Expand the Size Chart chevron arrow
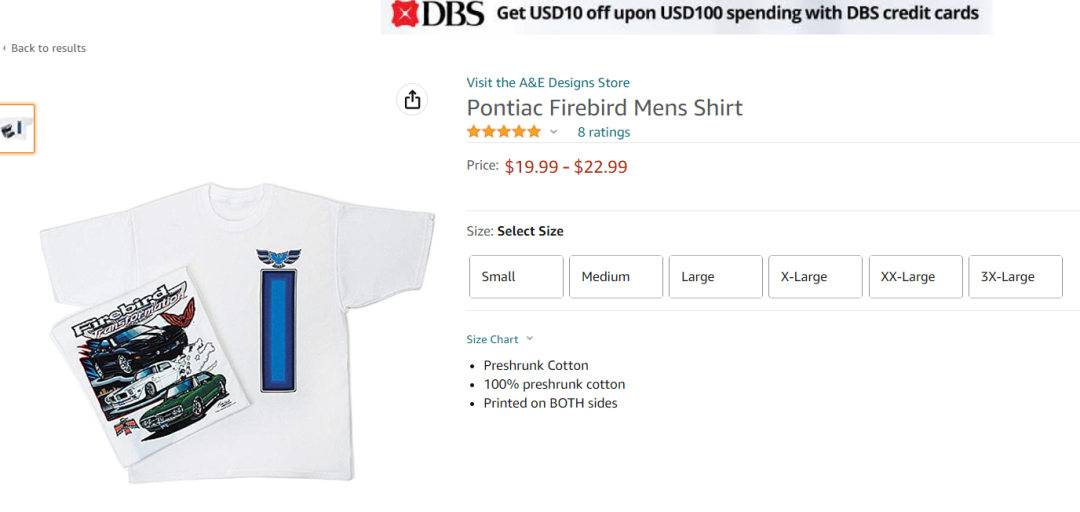The height and width of the screenshot is (512, 1080). tap(530, 339)
